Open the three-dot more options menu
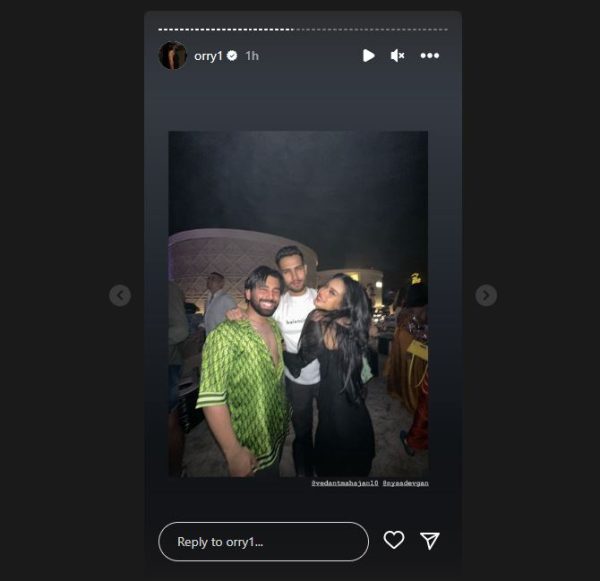Image resolution: width=600 pixels, height=581 pixels. point(430,56)
